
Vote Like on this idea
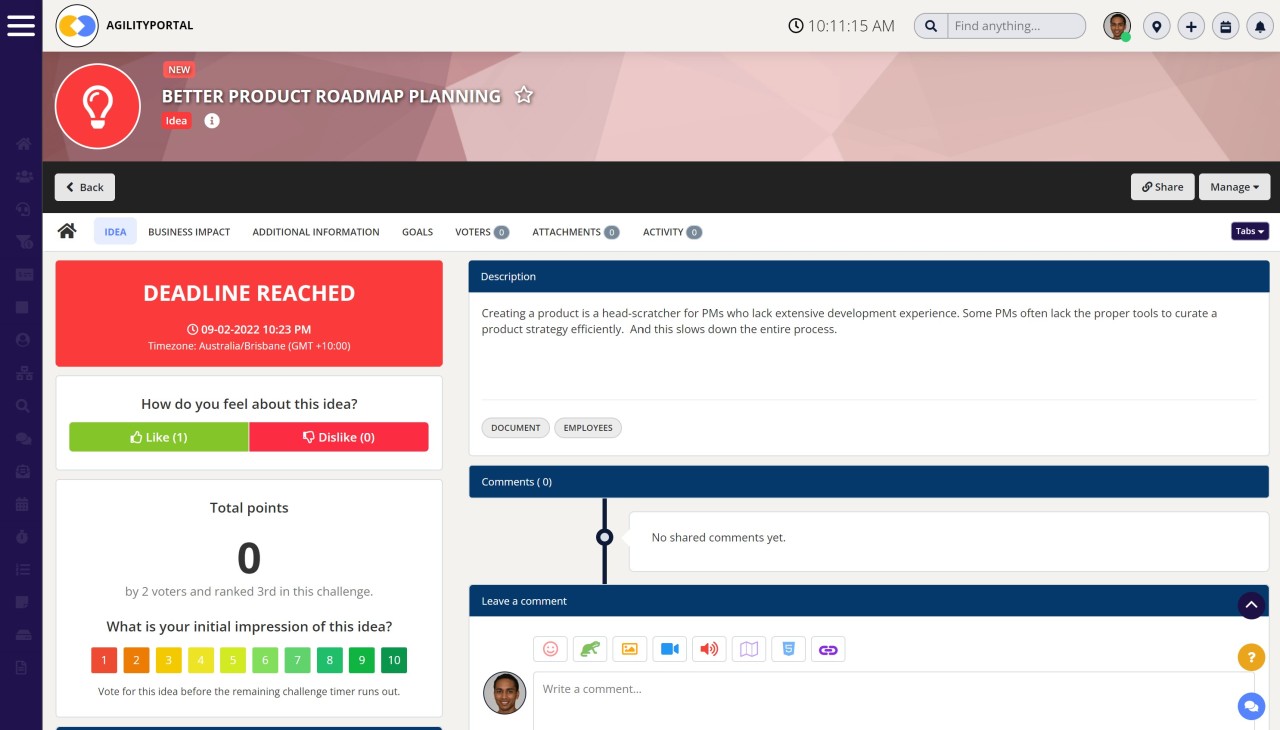[x=158, y=437]
